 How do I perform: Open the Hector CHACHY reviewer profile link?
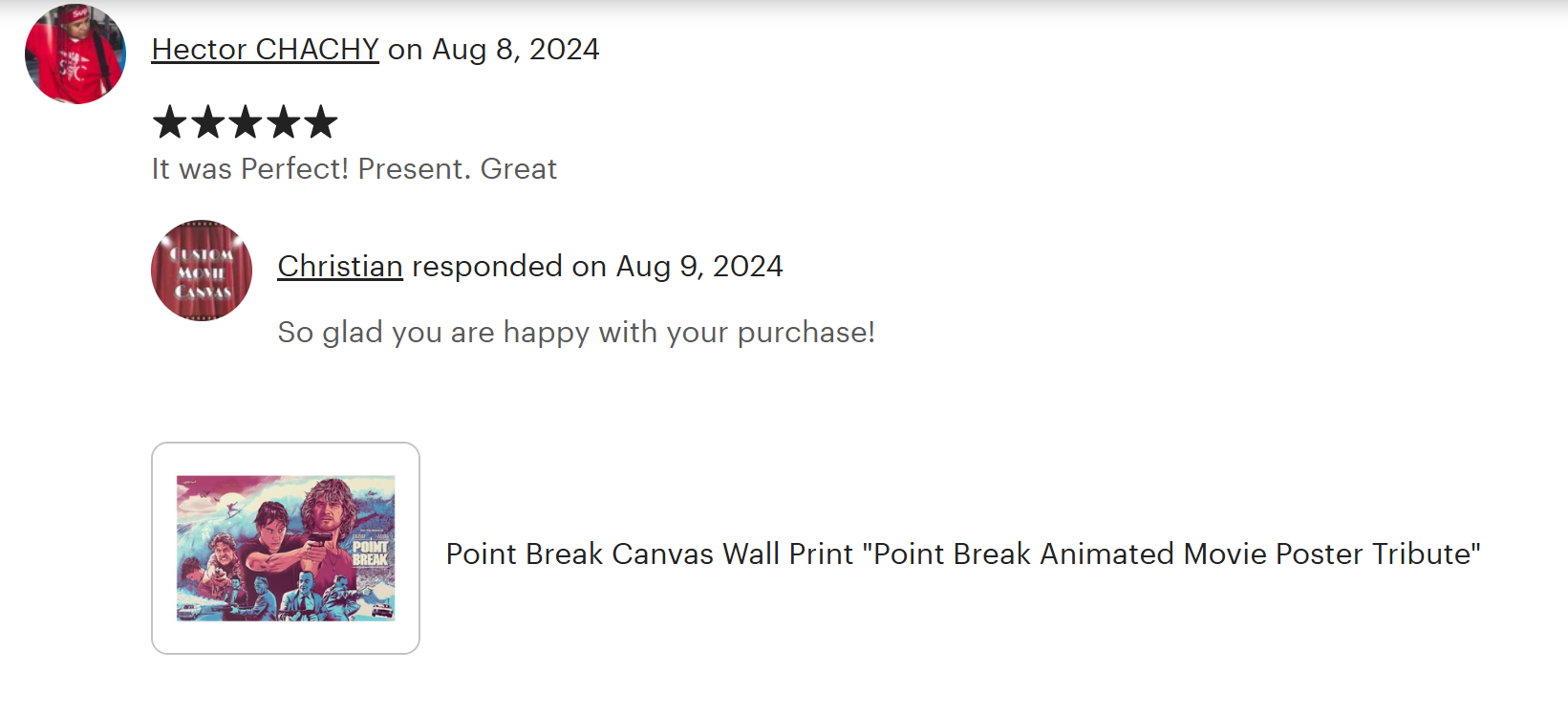click(x=265, y=49)
